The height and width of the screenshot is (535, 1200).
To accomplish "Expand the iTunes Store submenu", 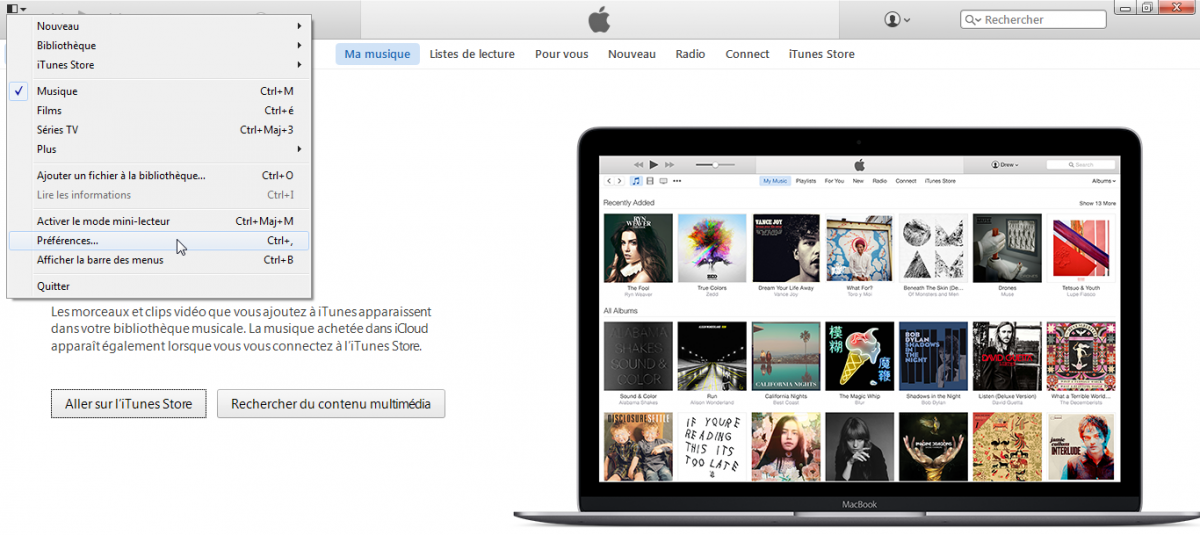I will [x=159, y=65].
